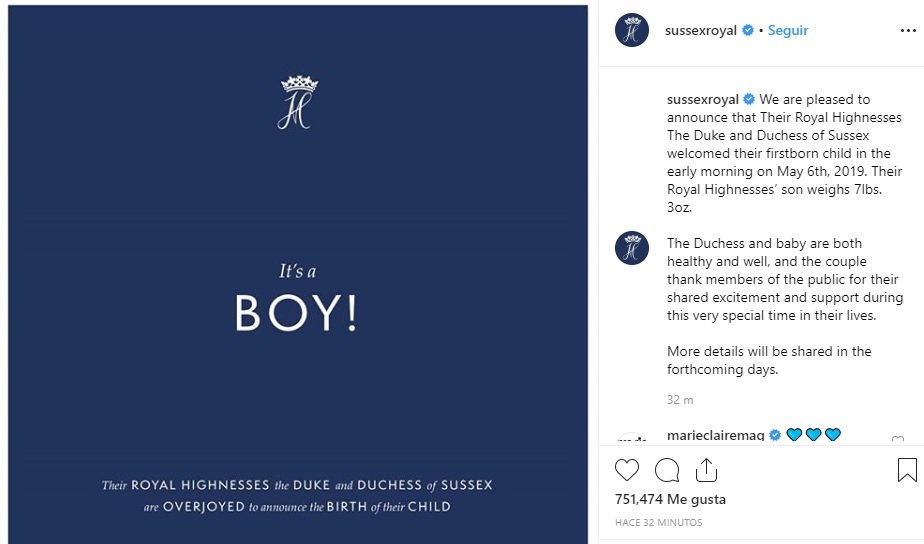Click the share arrow icon

click(x=706, y=469)
